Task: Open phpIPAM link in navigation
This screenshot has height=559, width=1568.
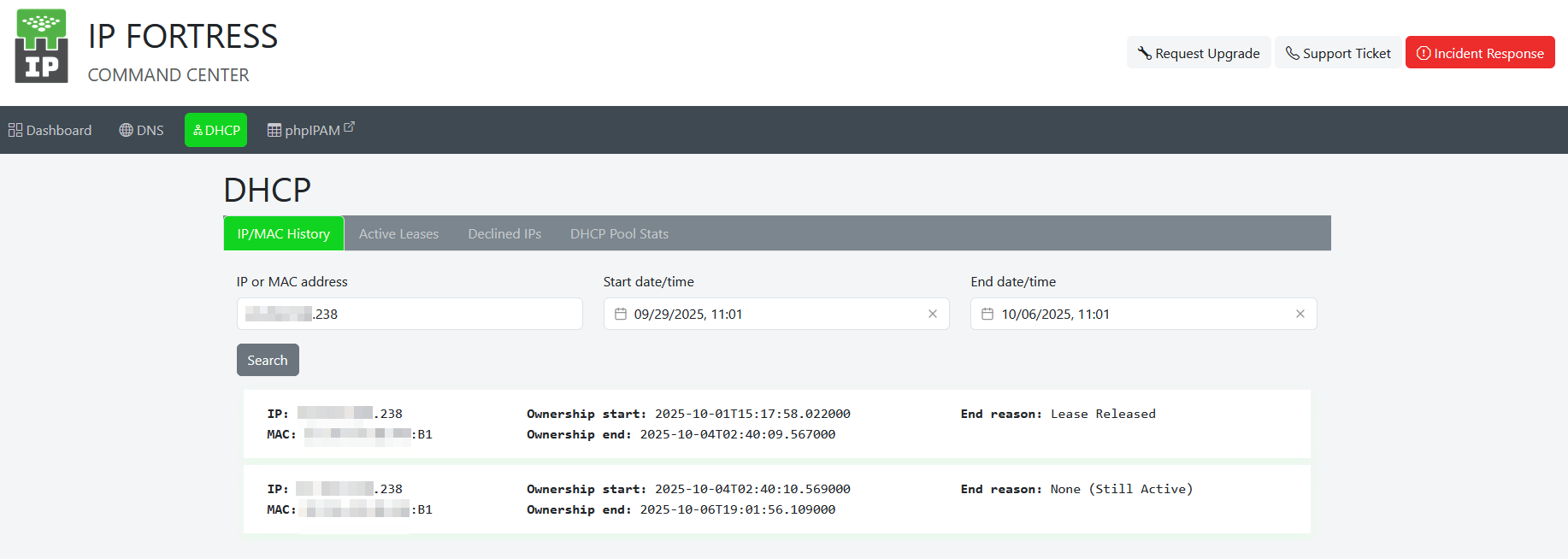Action: [x=310, y=130]
